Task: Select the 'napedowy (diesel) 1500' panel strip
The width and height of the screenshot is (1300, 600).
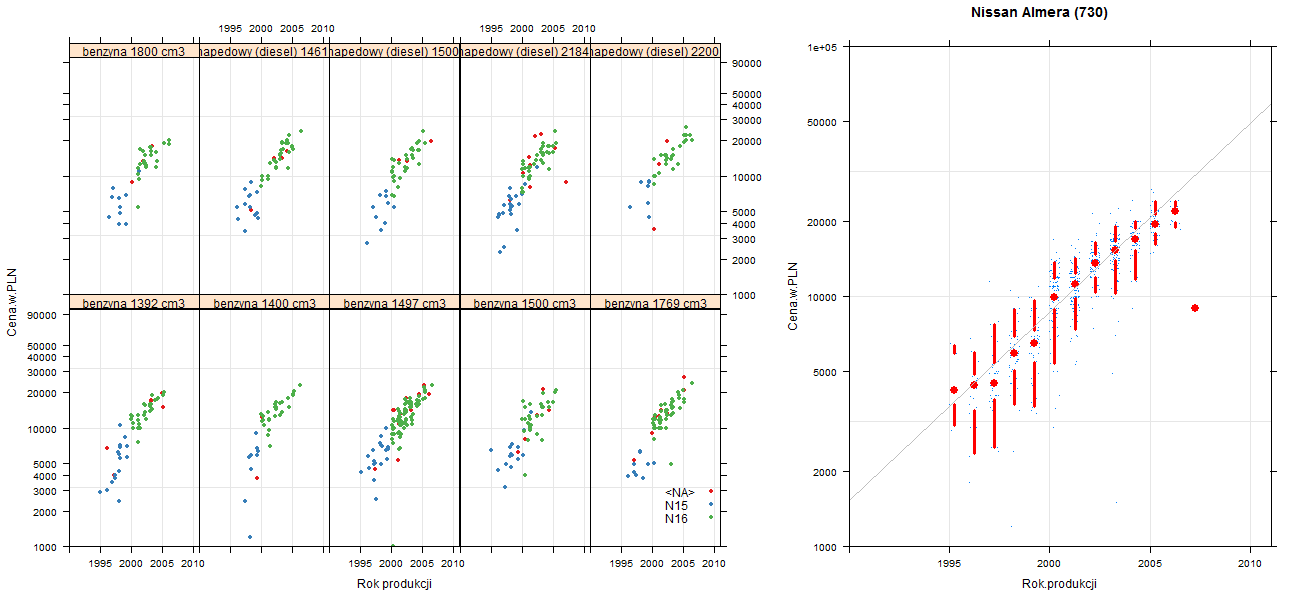Action: point(394,51)
